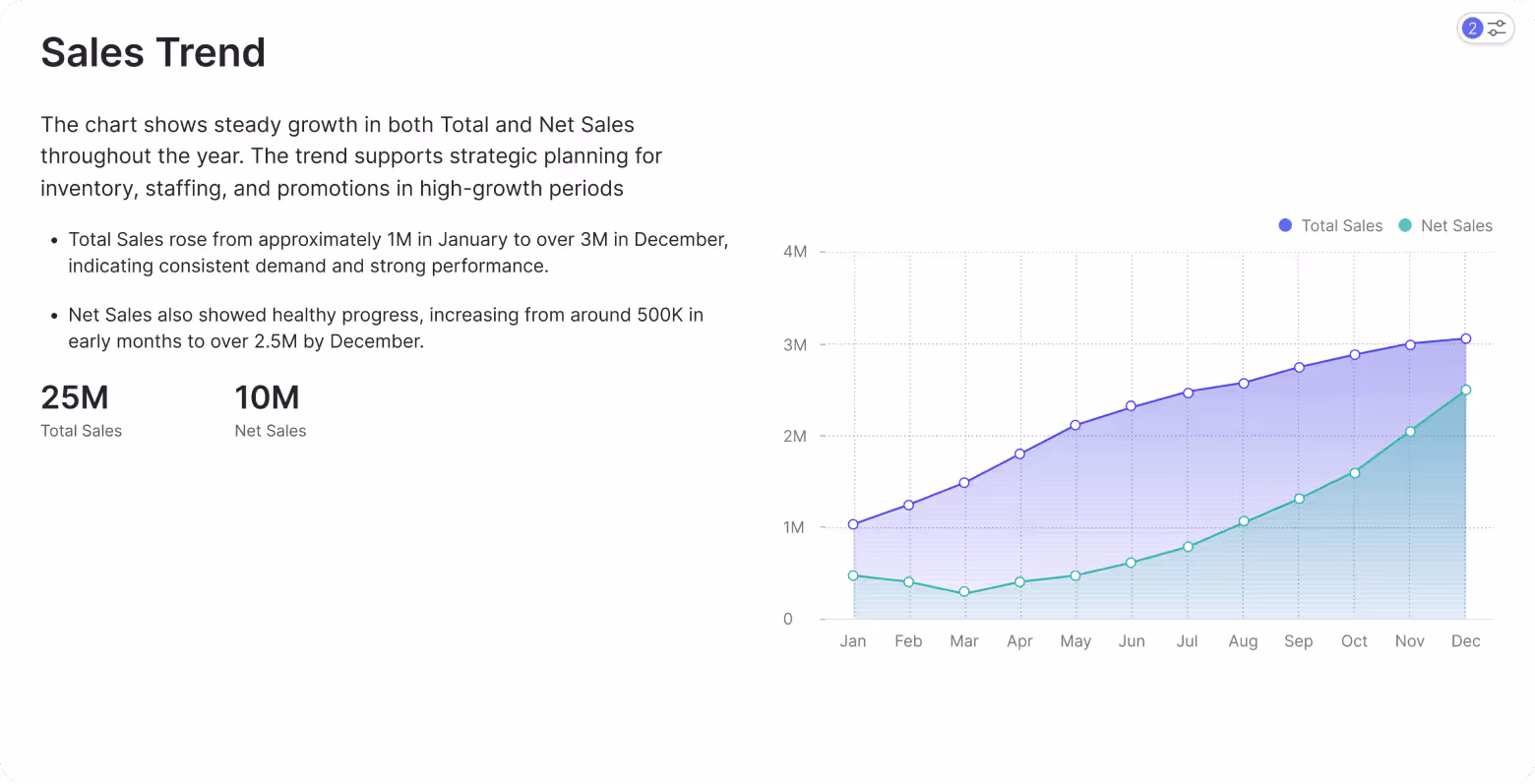Viewport: 1535px width, 784px height.
Task: Open the chart filter settings icon
Action: [1497, 28]
